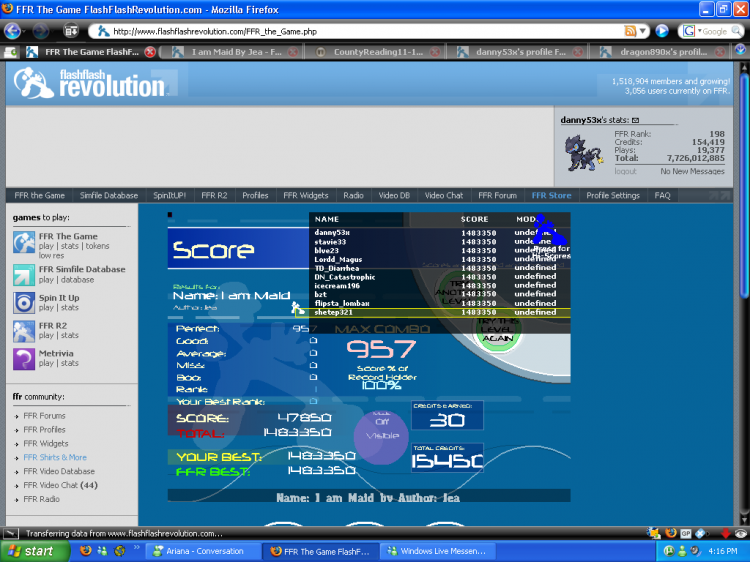Close the CountyReading11-1 tab
The image size is (750, 562).
(x=435, y=52)
